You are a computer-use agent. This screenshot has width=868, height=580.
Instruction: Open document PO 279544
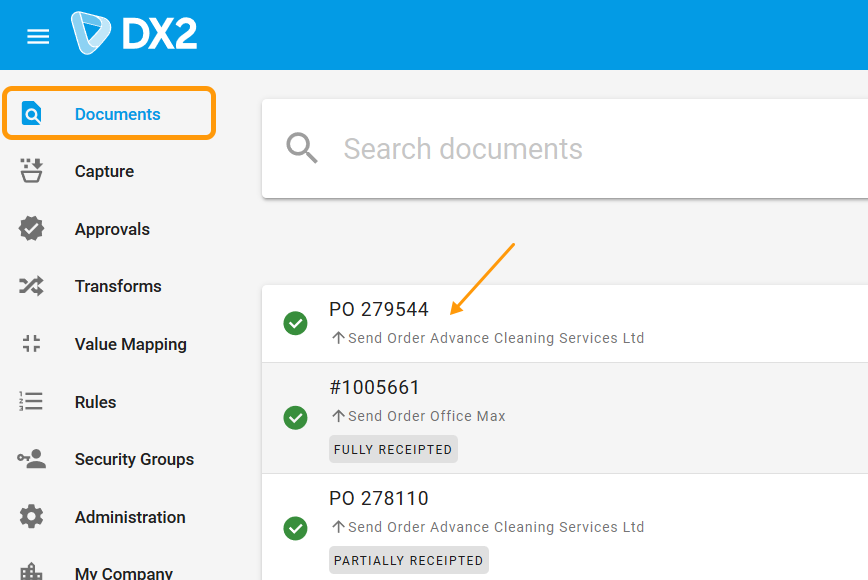click(379, 309)
